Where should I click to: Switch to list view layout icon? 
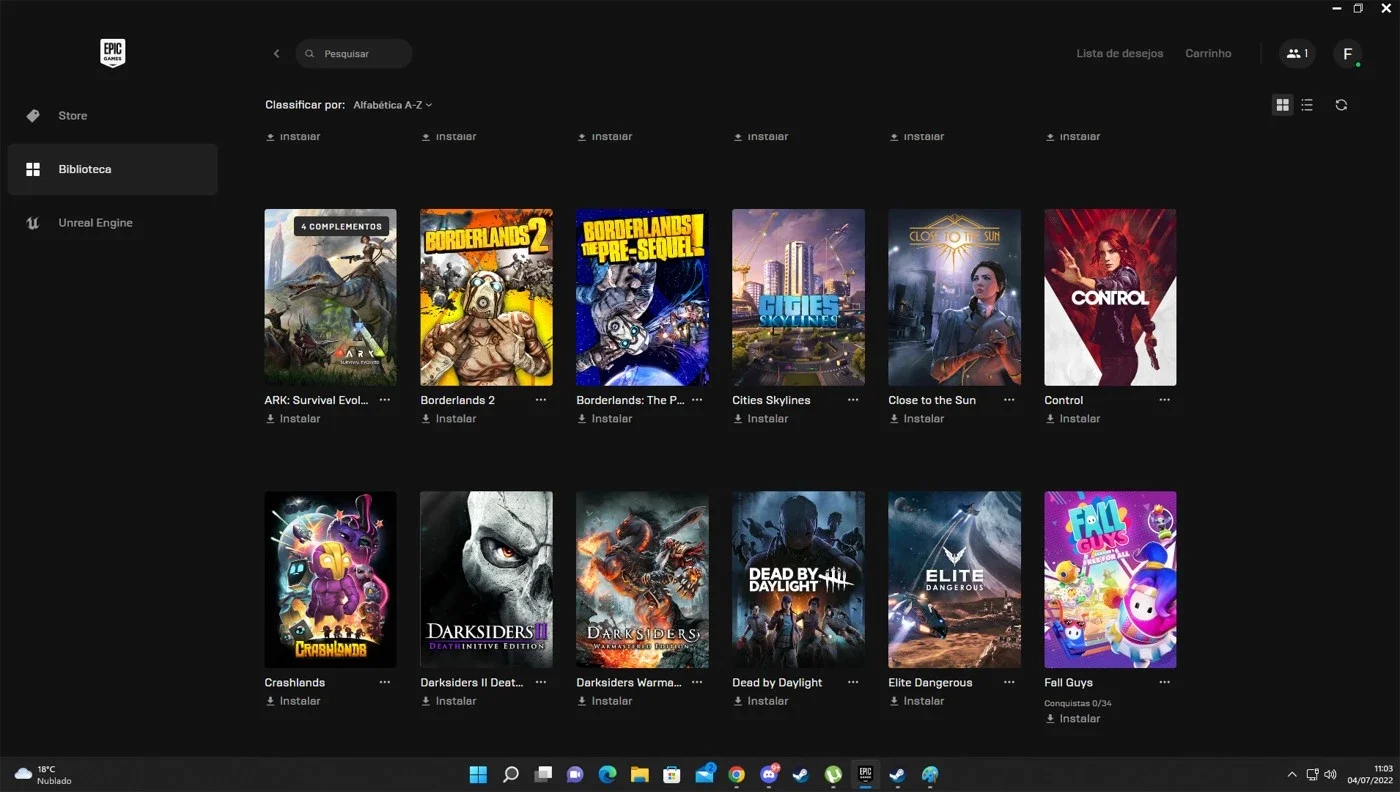pos(1307,105)
